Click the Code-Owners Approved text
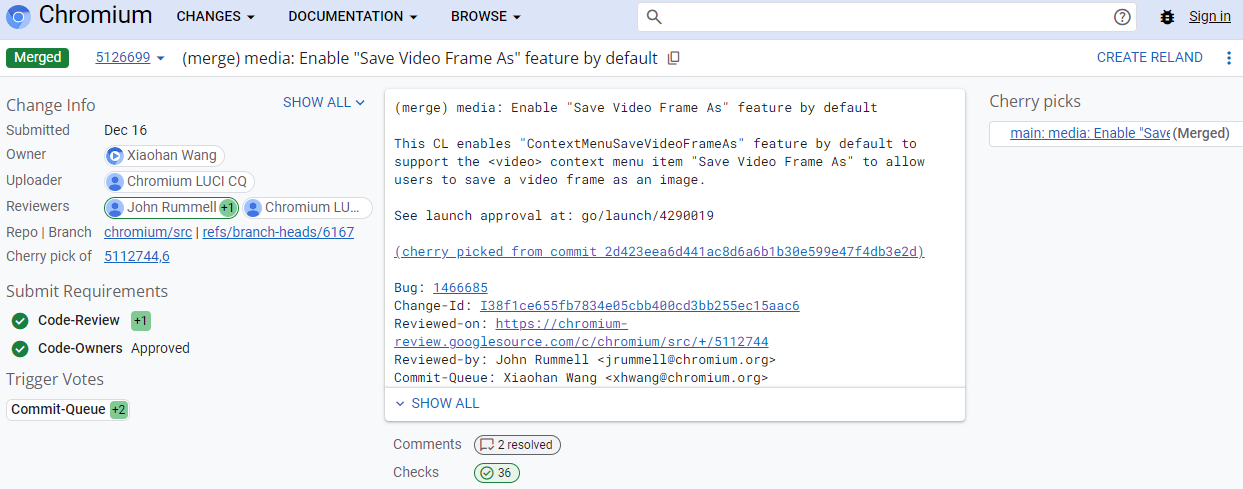The image size is (1243, 489). coord(160,349)
